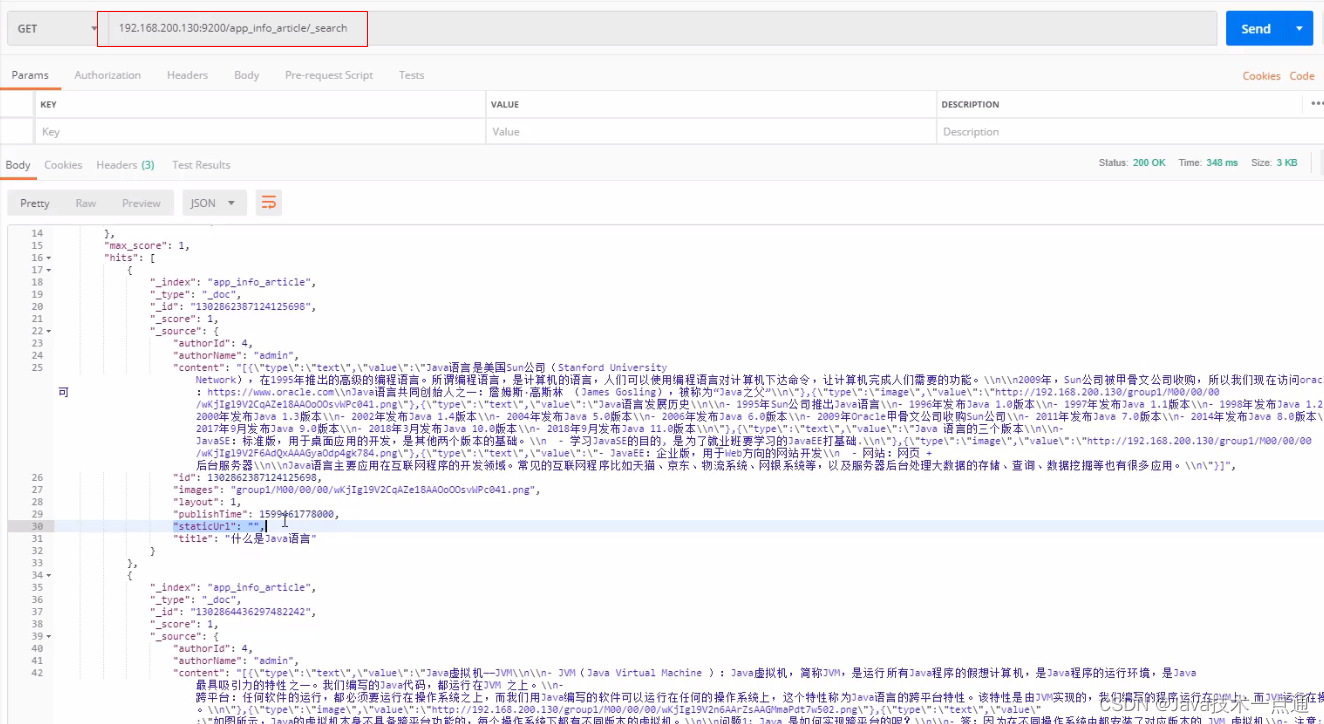This screenshot has width=1324, height=724.
Task: Select the Pretty view
Action: click(x=35, y=203)
